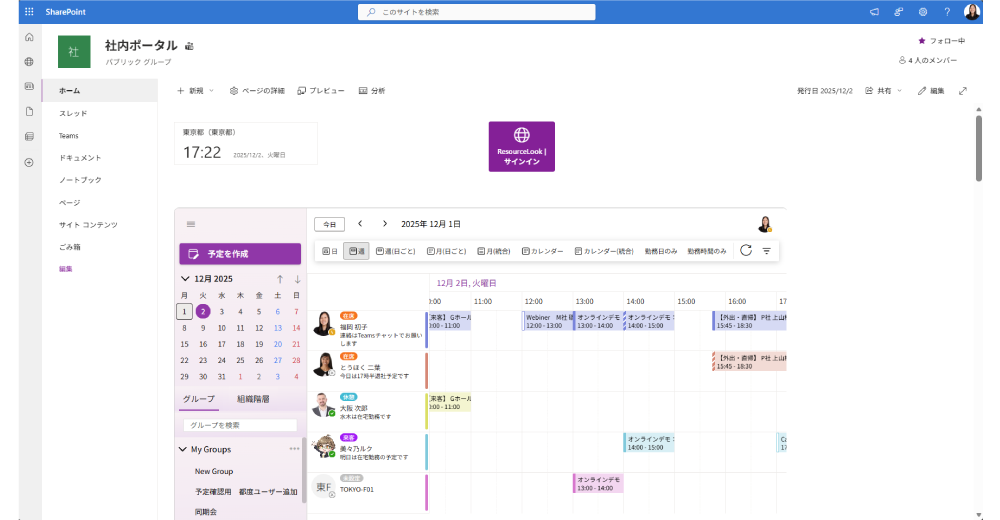
Task: Go to next period with right chevron
Action: [385, 224]
